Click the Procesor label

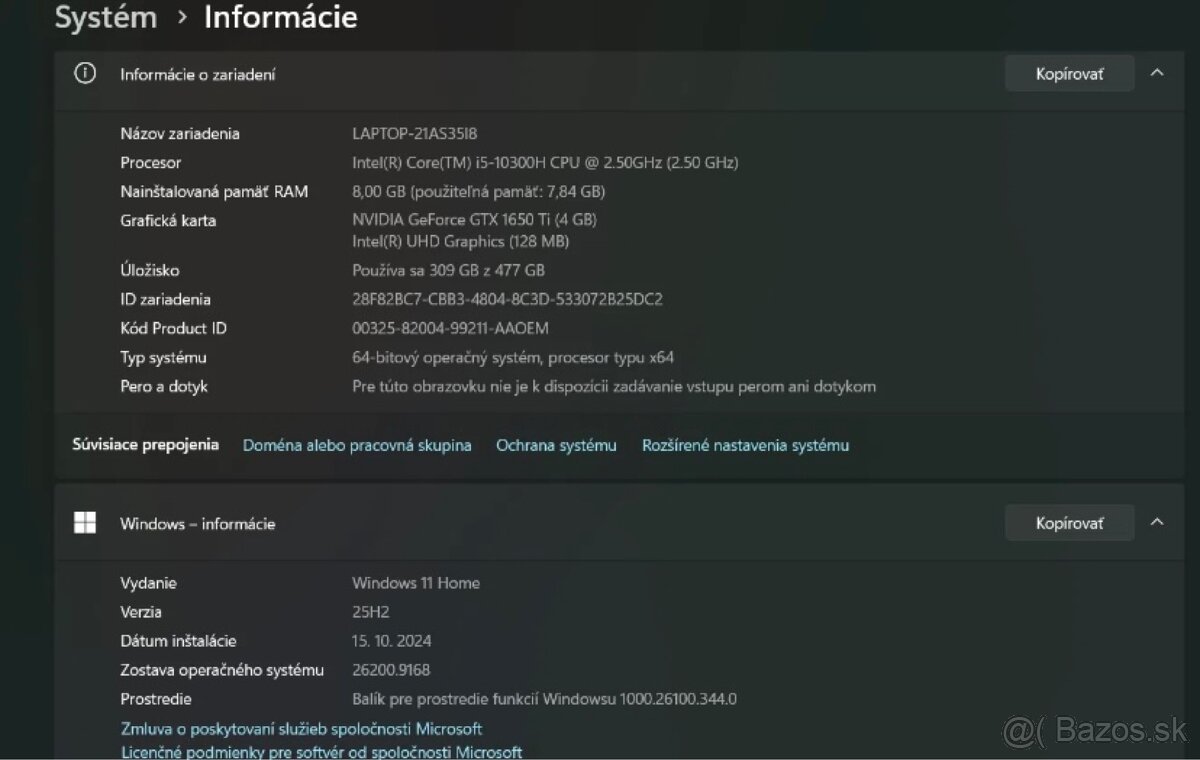151,162
